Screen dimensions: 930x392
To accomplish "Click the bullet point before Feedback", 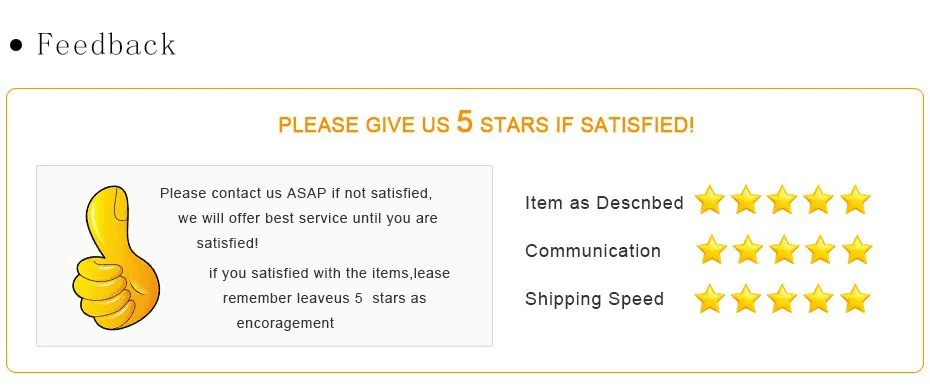I will tap(17, 46).
